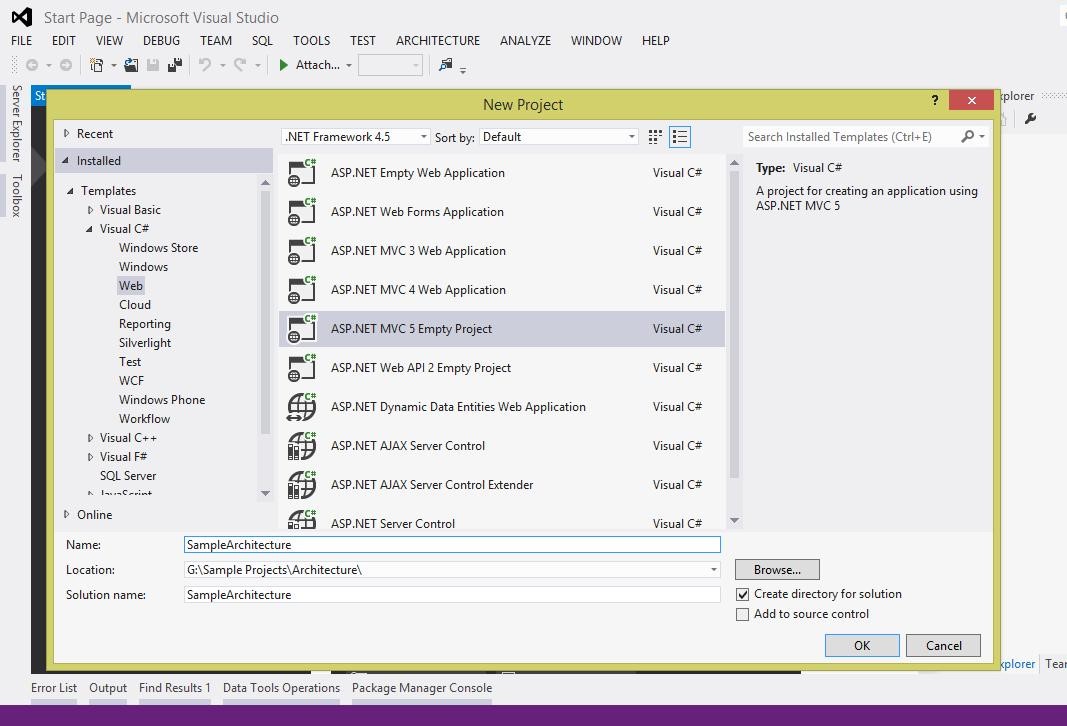Viewport: 1067px width, 726px height.
Task: Enable Add to source control
Action: (x=742, y=614)
